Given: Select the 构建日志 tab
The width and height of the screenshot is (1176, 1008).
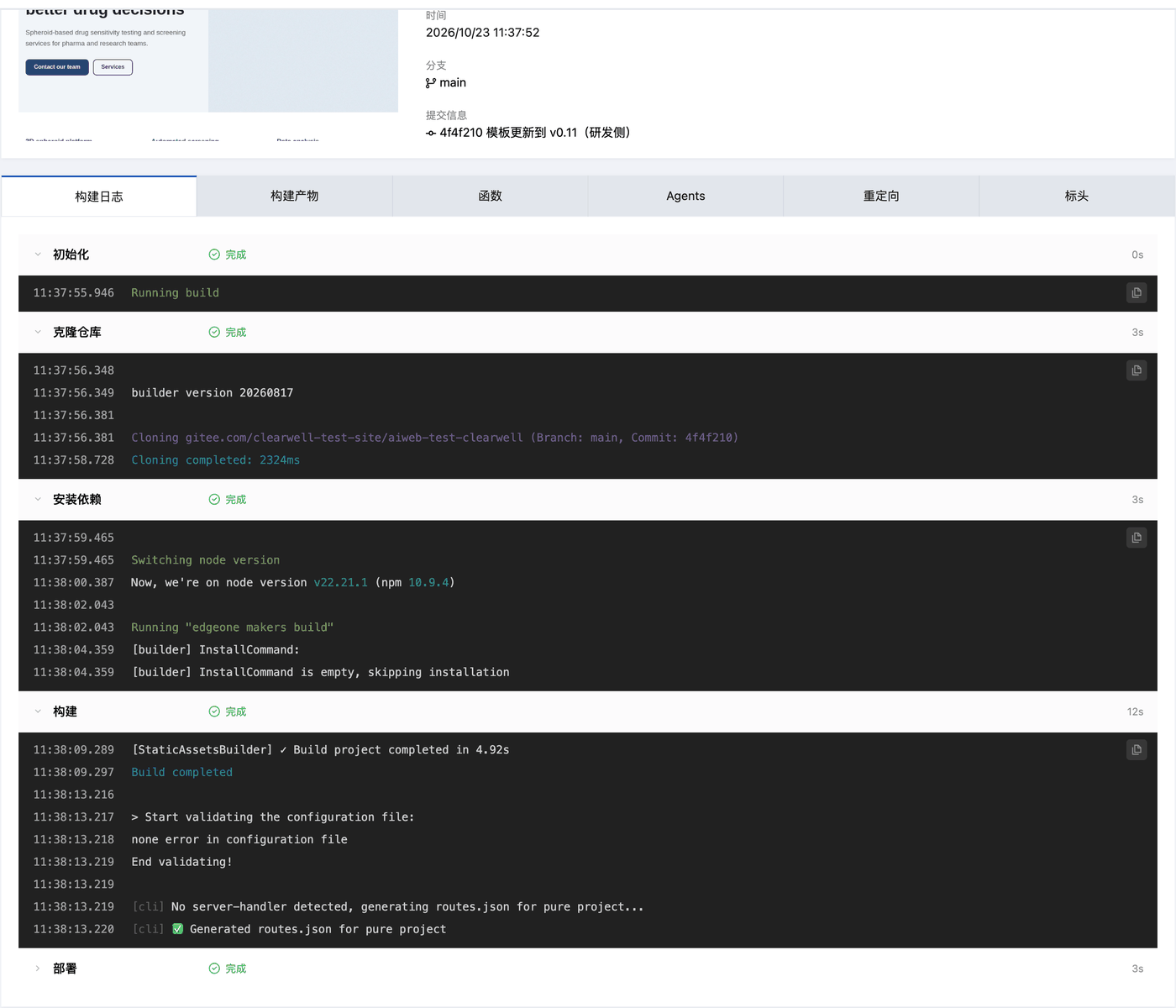Looking at the screenshot, I should pos(99,197).
